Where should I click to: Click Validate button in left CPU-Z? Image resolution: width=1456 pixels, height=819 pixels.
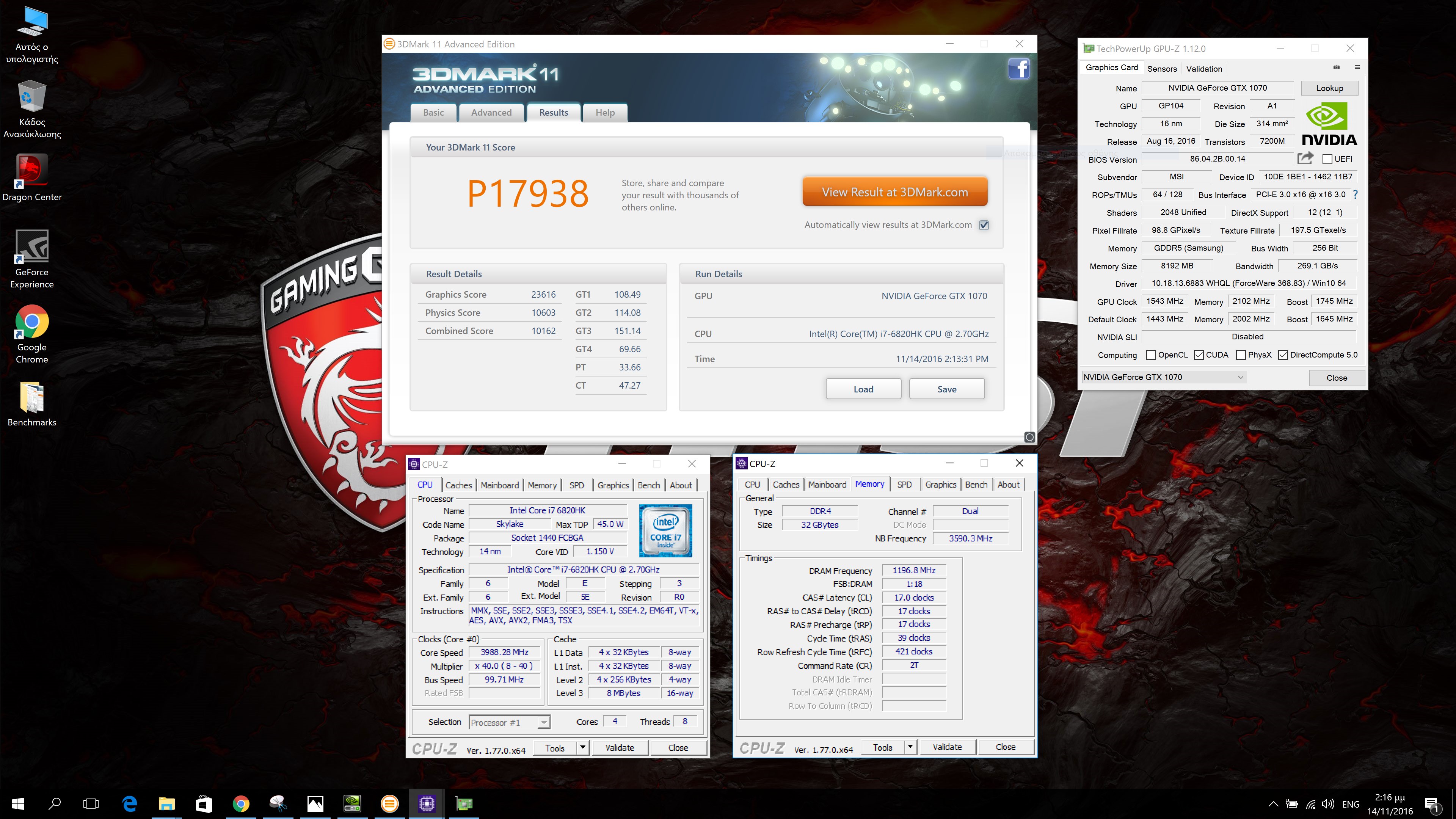click(x=620, y=747)
